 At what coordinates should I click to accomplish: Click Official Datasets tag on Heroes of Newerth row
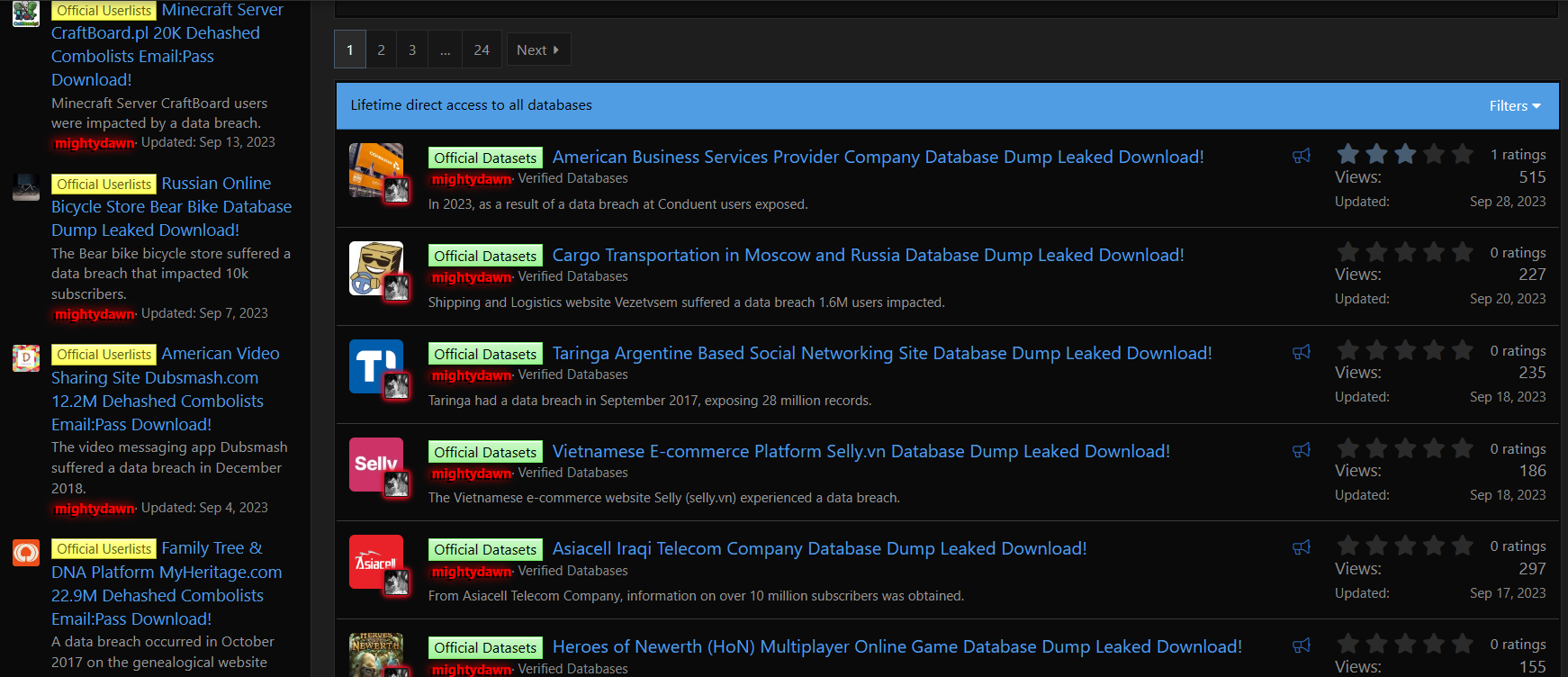(485, 647)
